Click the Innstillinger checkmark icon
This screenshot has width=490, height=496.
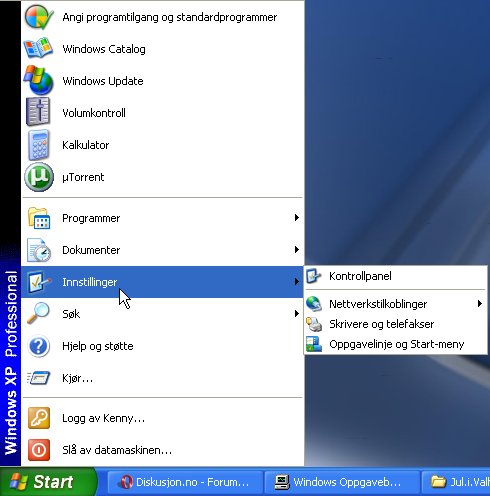pos(39,282)
